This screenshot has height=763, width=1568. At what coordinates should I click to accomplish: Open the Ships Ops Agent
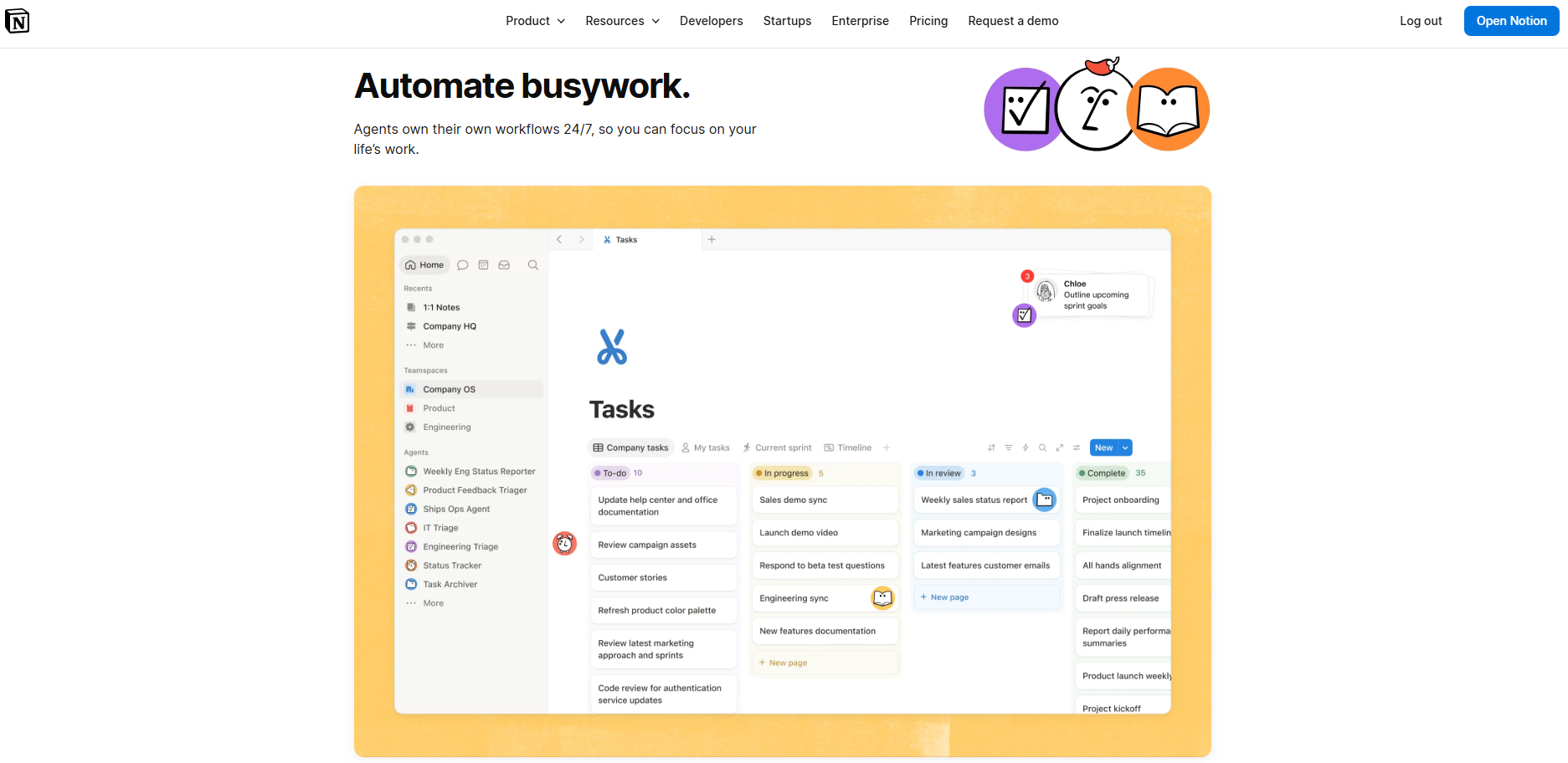456,510
